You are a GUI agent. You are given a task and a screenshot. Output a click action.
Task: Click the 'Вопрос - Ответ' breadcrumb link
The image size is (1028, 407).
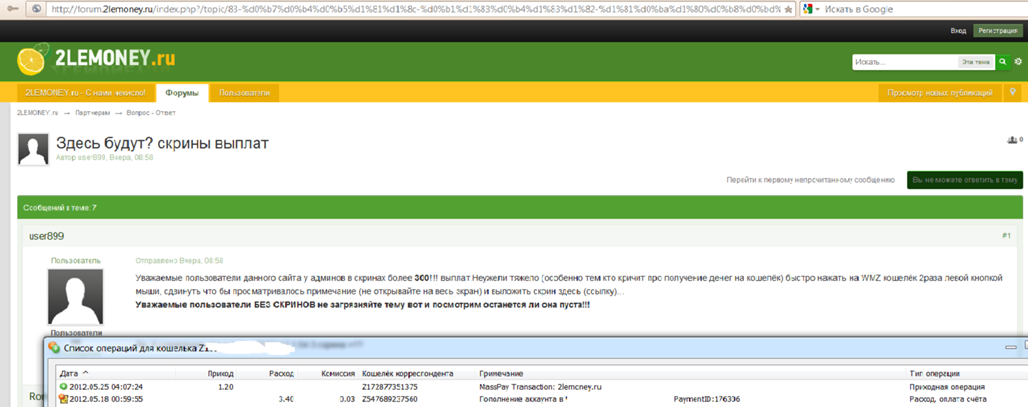pos(151,113)
